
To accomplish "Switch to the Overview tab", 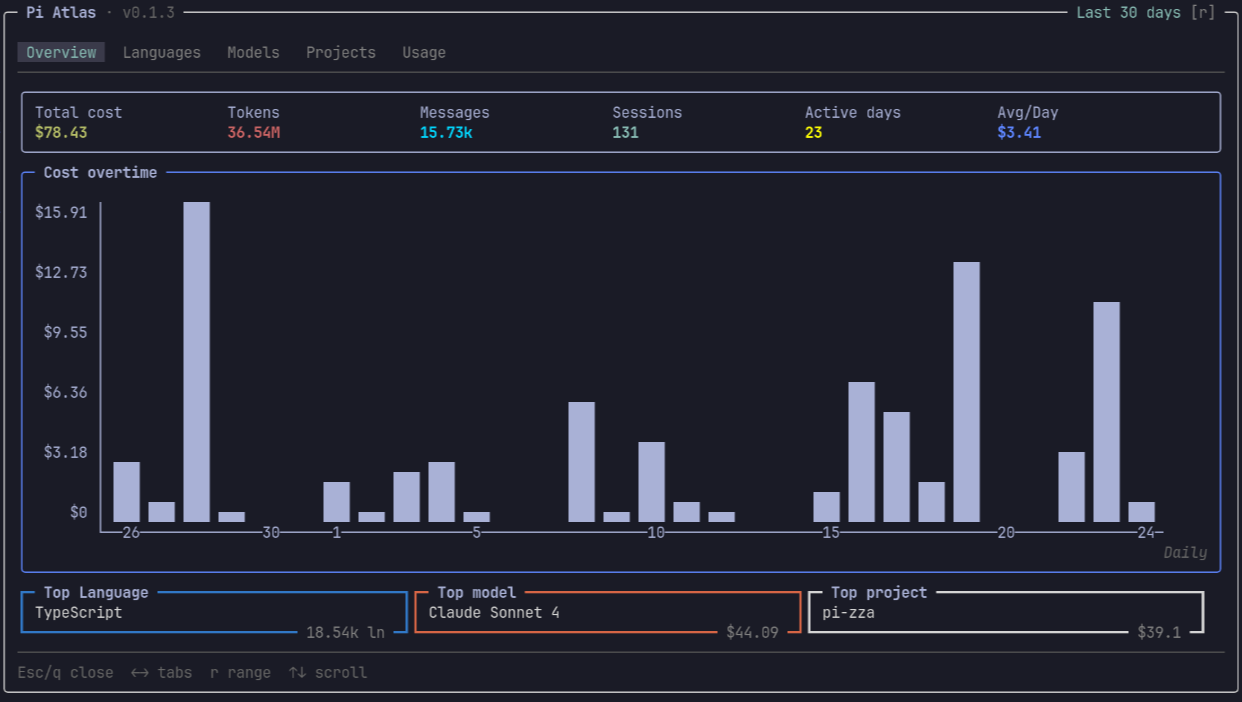I will point(61,52).
